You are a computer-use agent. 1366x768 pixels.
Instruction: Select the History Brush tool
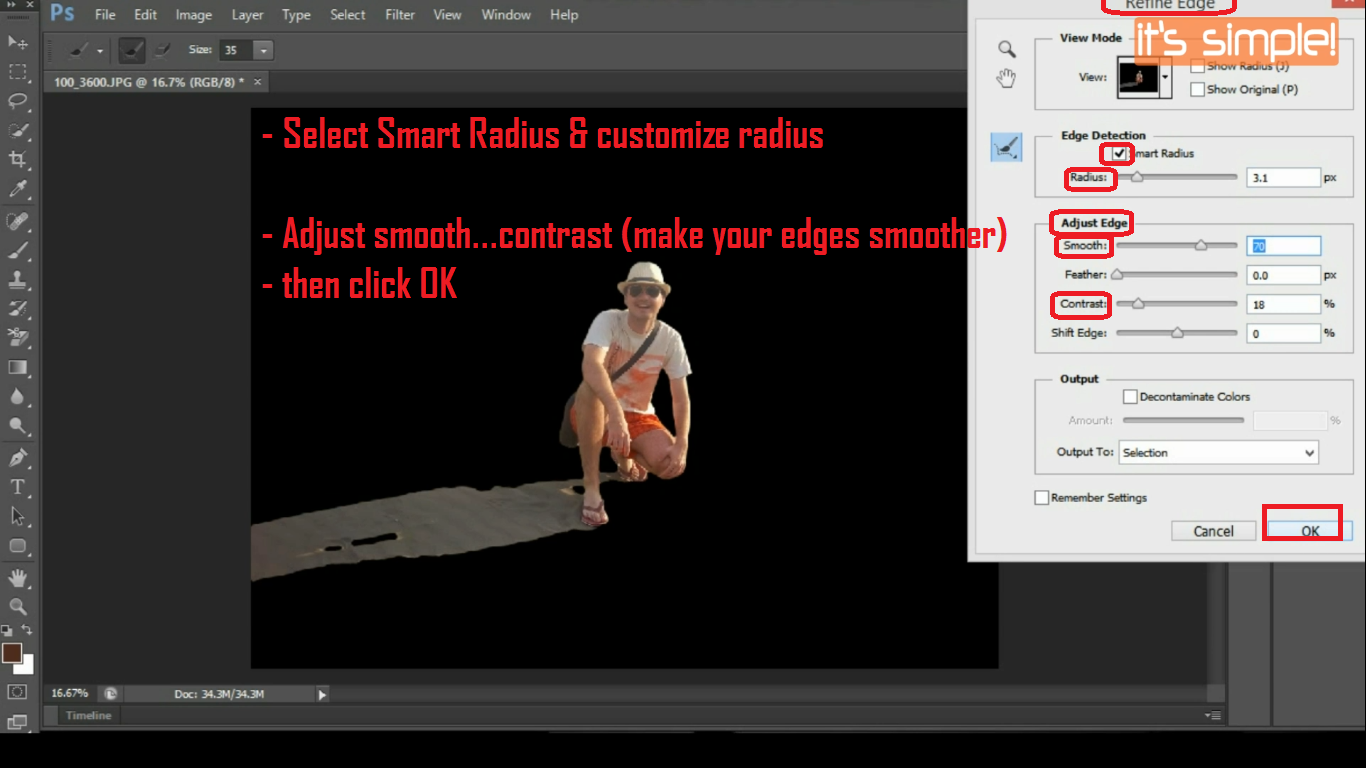[18, 308]
